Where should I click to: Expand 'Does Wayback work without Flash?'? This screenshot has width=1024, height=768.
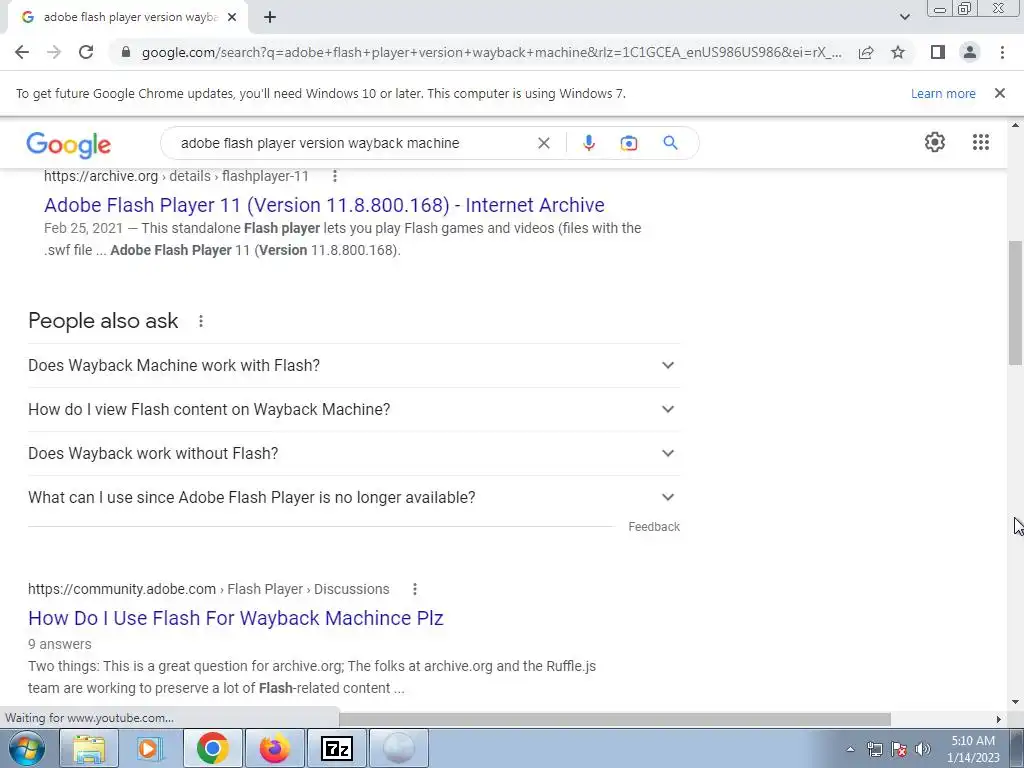354,453
